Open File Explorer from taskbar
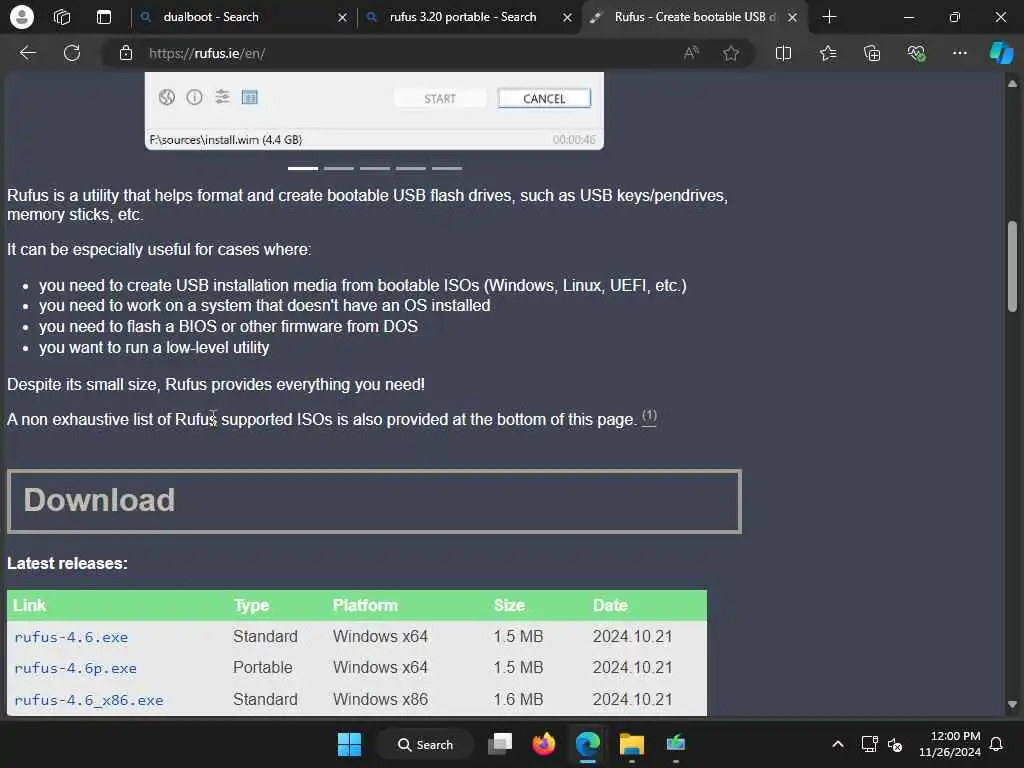Image resolution: width=1024 pixels, height=768 pixels. [632, 744]
